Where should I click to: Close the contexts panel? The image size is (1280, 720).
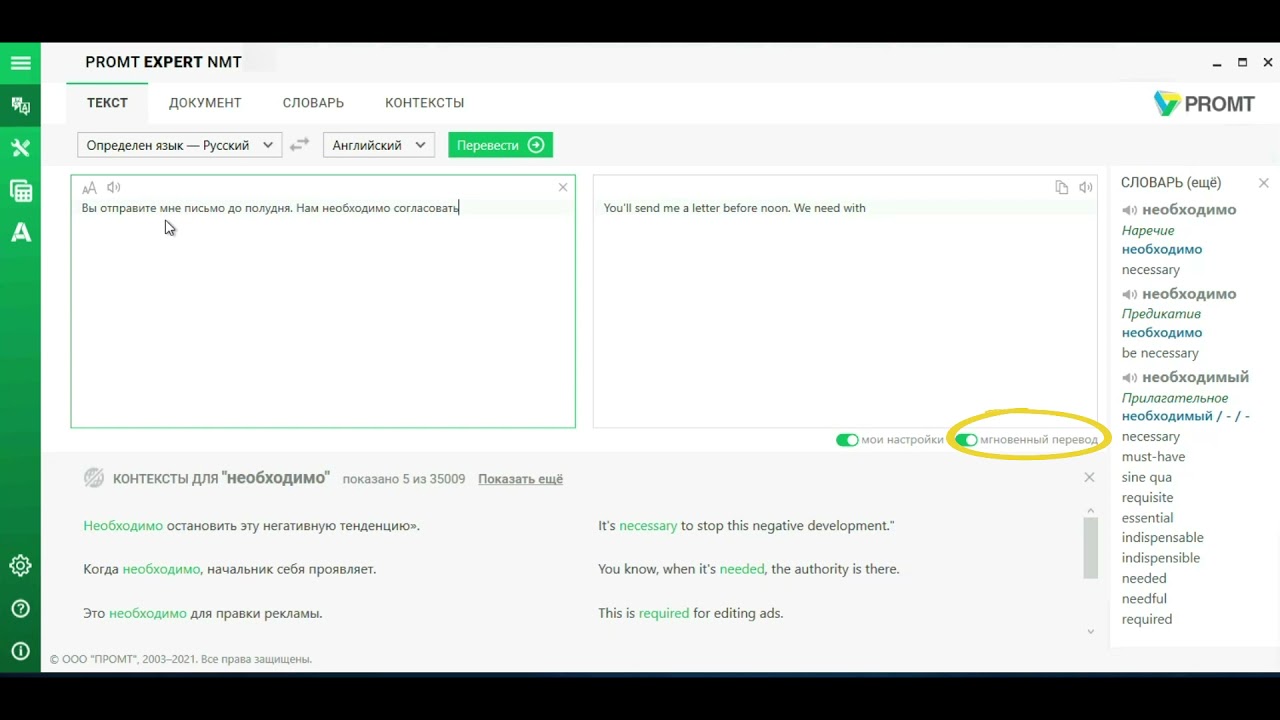pyautogui.click(x=1089, y=477)
